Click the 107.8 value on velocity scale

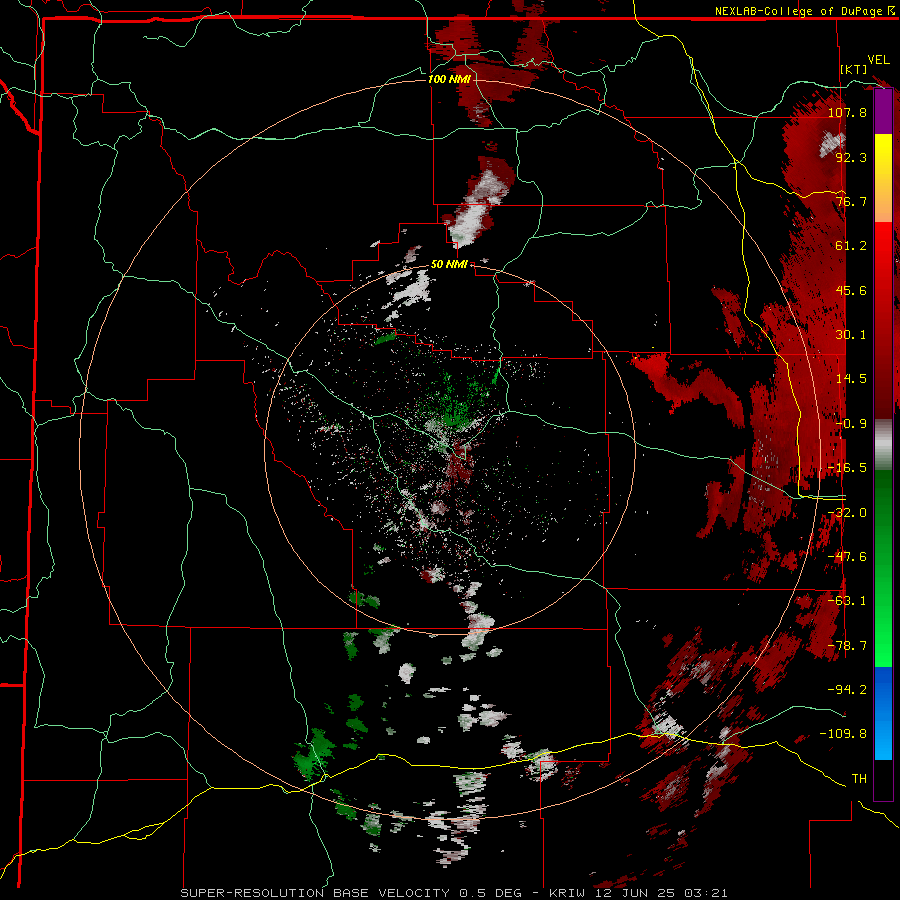[847, 112]
